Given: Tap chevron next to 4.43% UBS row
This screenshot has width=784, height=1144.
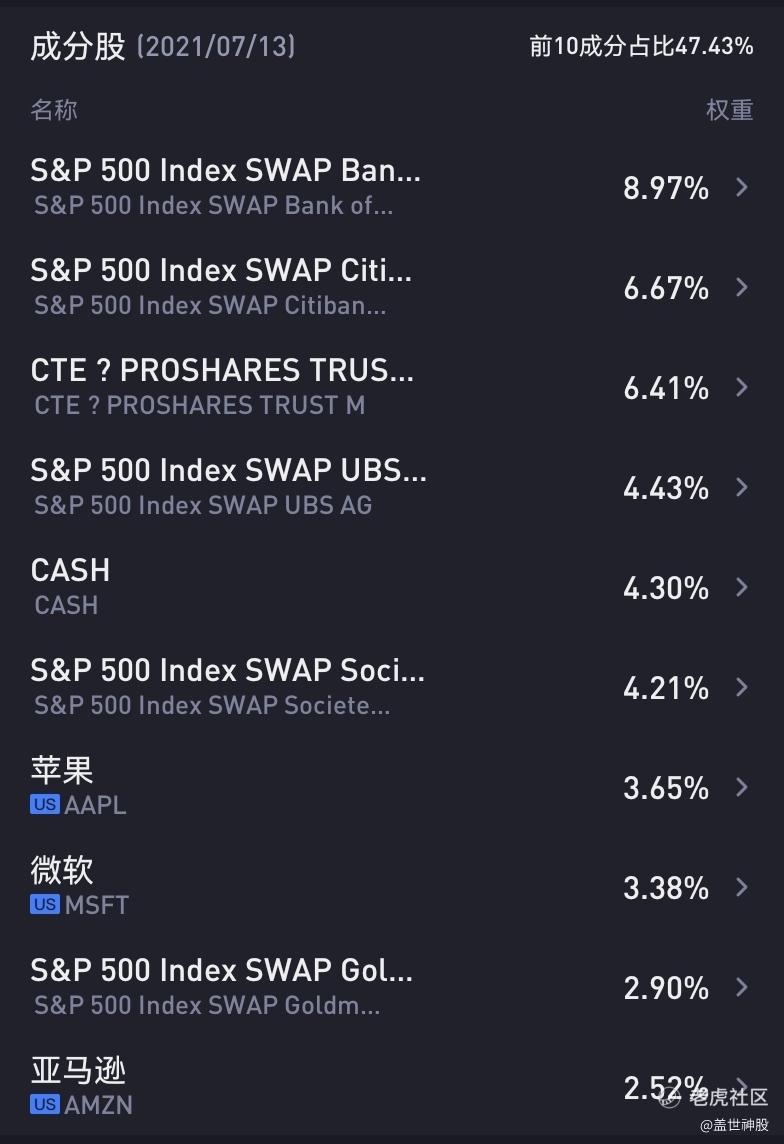Looking at the screenshot, I should pyautogui.click(x=741, y=487).
